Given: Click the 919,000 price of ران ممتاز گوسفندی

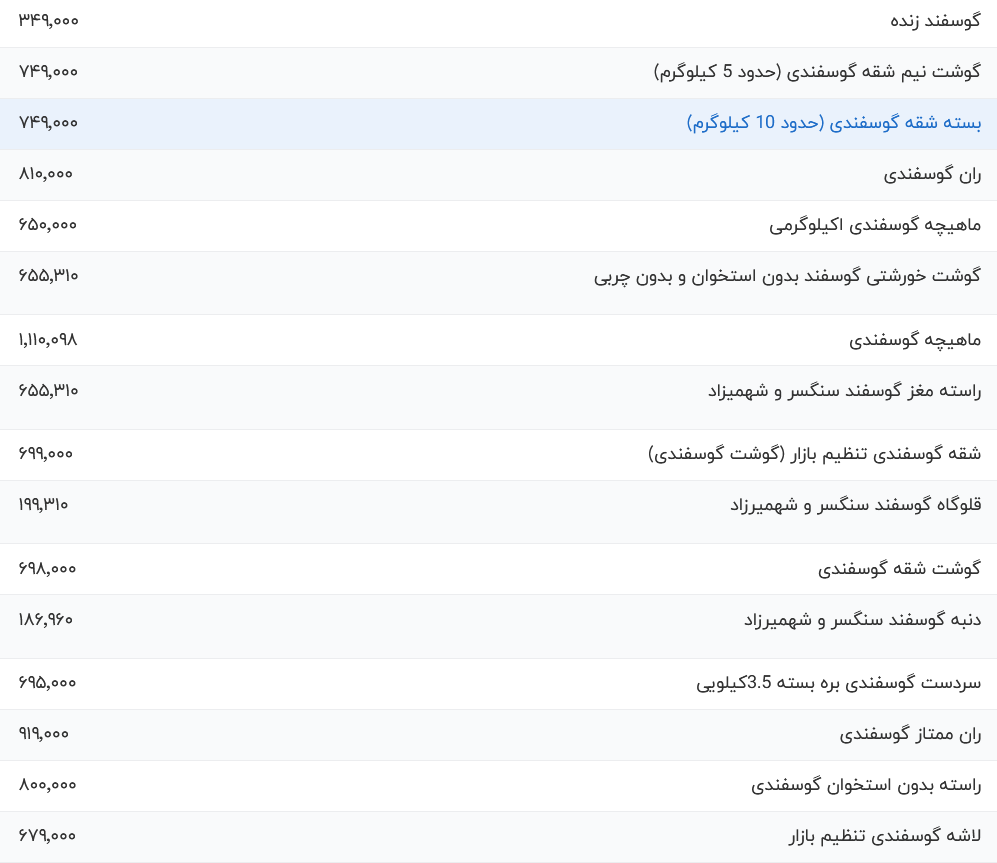Looking at the screenshot, I should coord(43,733).
